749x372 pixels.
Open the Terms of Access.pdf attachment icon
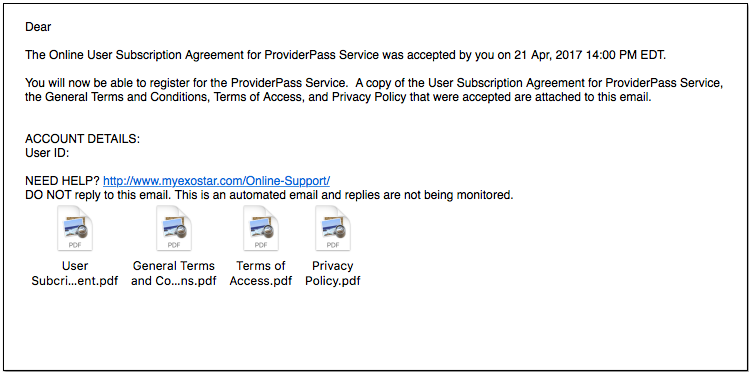pyautogui.click(x=261, y=228)
